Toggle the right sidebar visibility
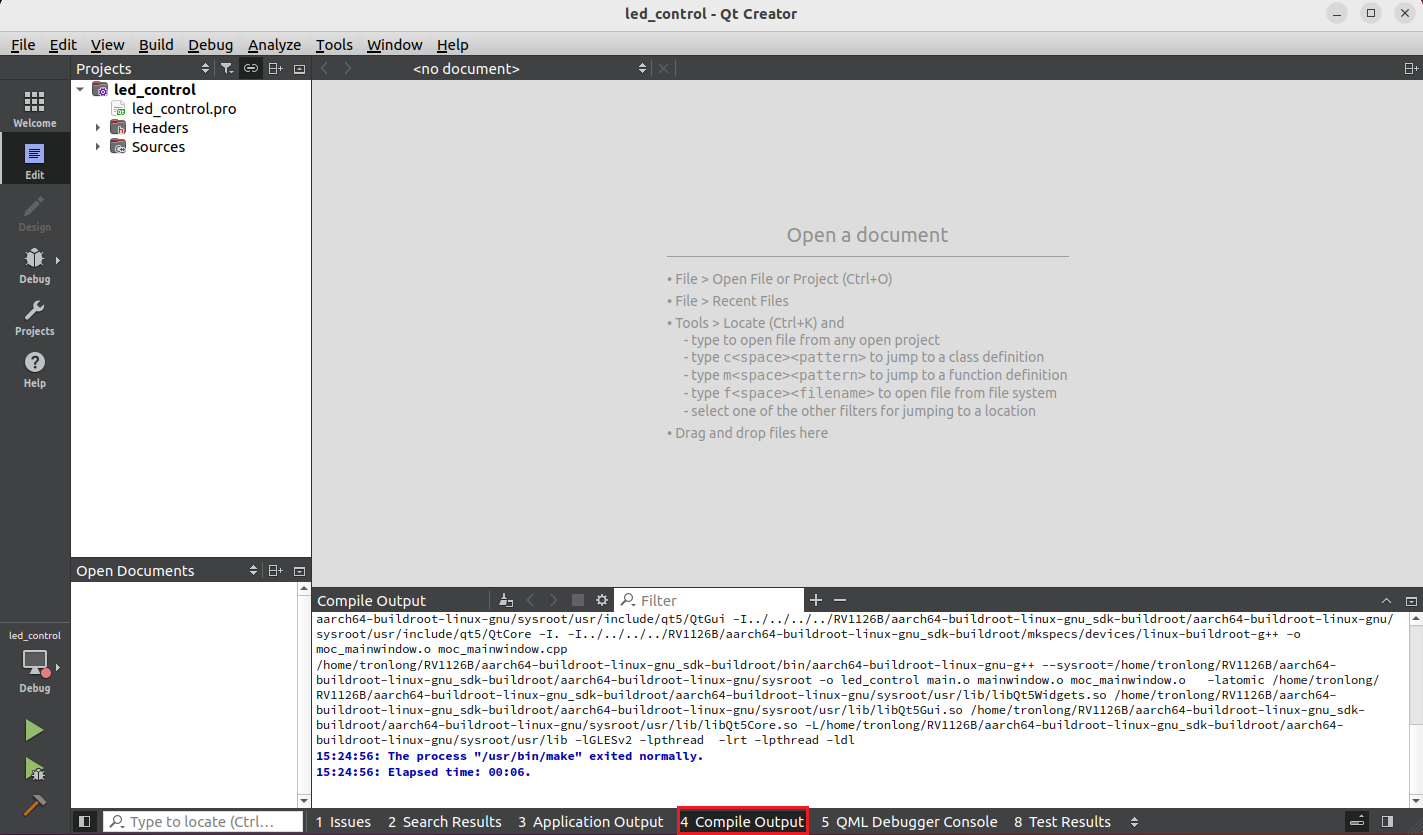 coord(1387,821)
